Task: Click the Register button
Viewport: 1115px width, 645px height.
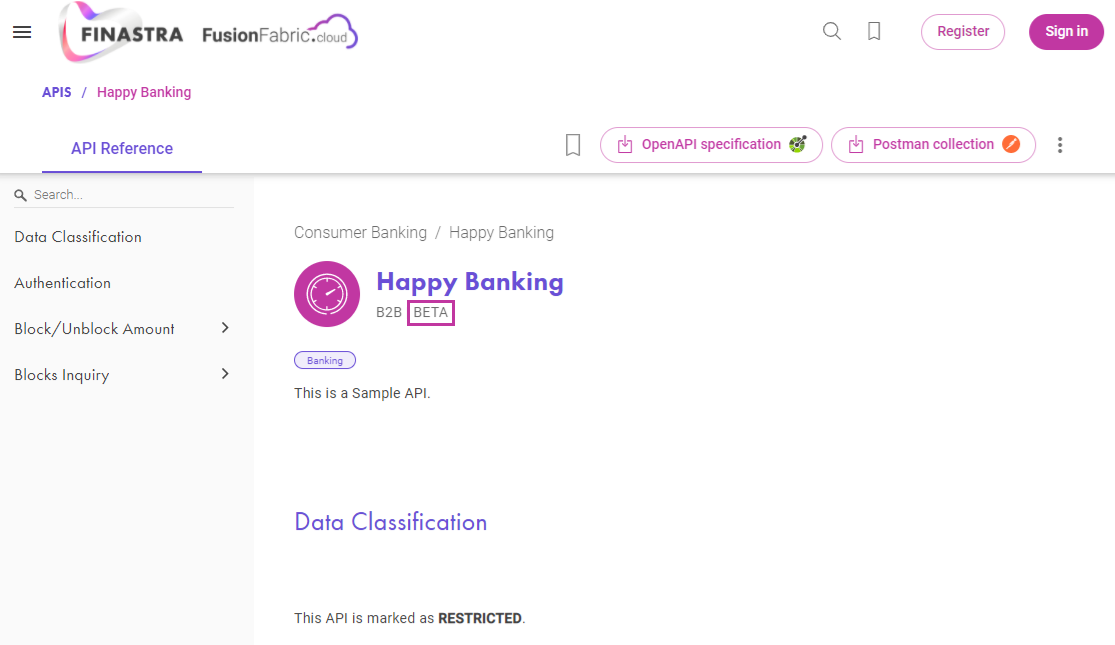Action: click(963, 32)
